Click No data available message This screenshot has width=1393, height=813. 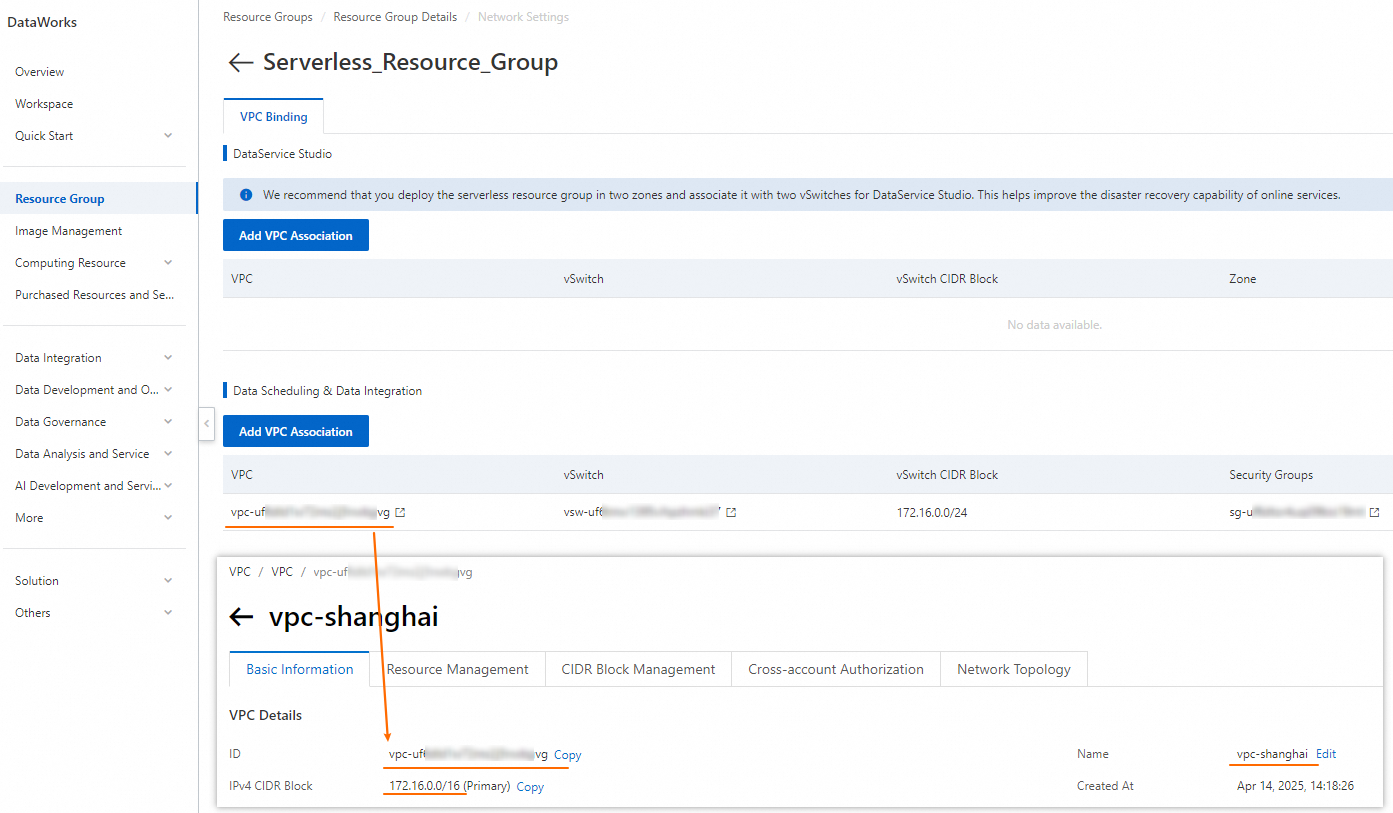(x=1054, y=325)
